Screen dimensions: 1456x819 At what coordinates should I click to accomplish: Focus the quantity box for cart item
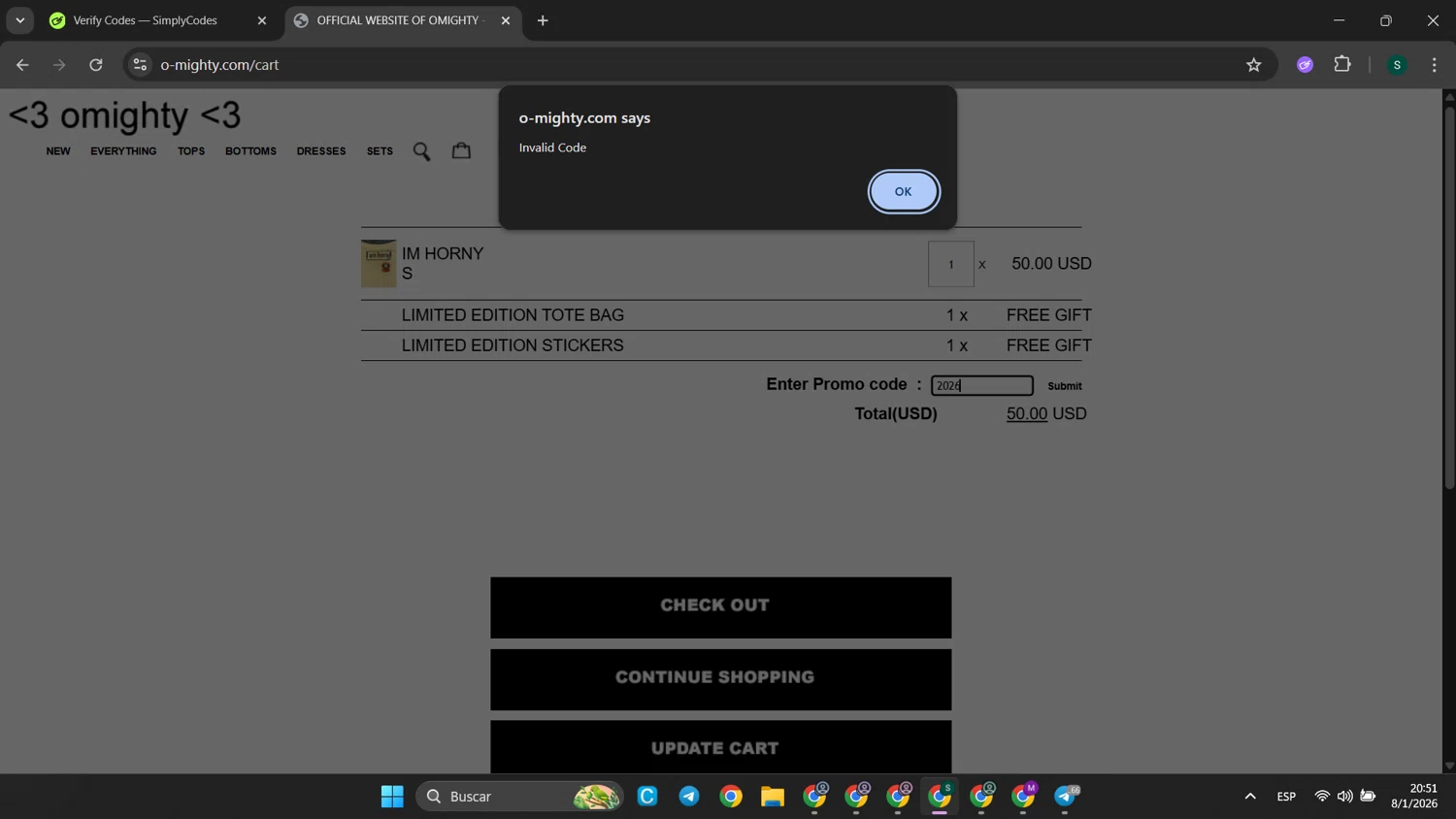950,264
